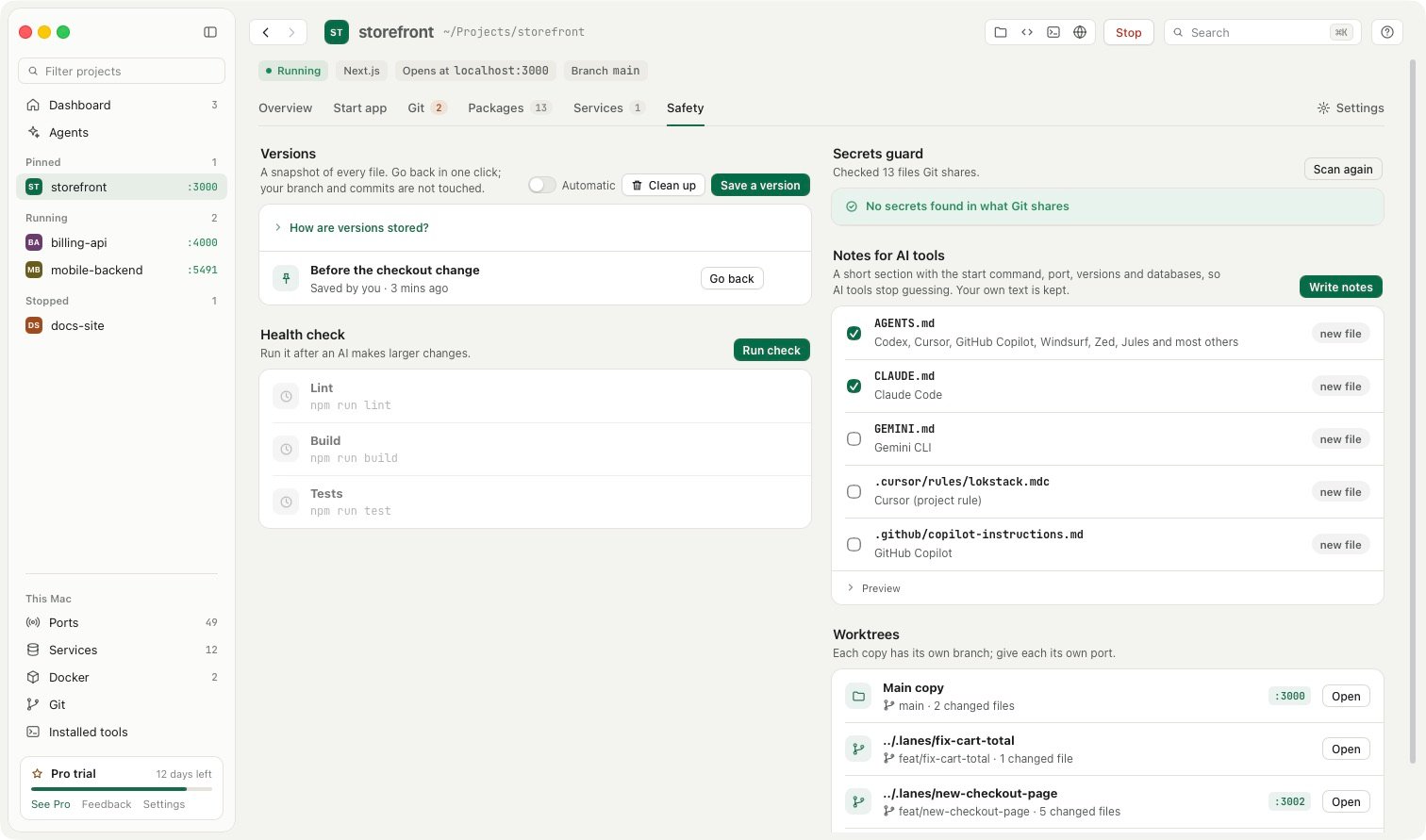1426x840 pixels.
Task: Click the Git branch icon in sidebar
Action: (x=33, y=704)
